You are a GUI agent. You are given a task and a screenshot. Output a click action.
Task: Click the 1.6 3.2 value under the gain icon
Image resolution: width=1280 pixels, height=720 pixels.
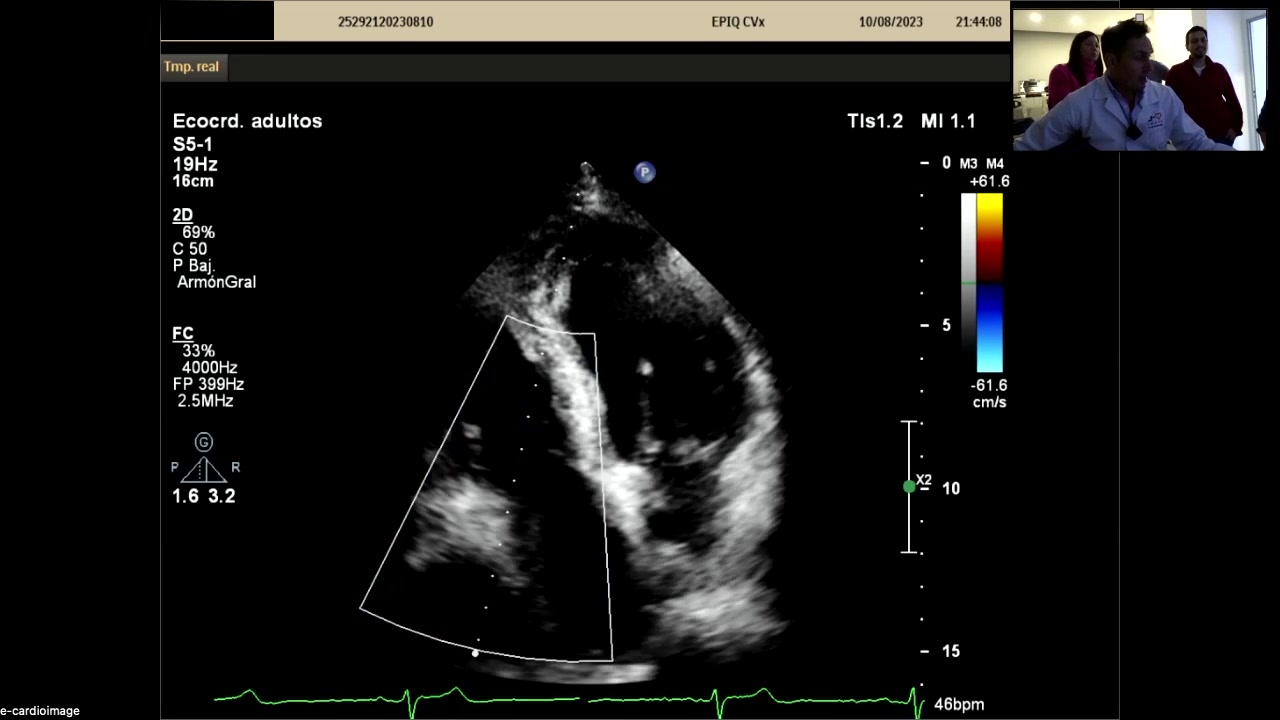[x=204, y=496]
